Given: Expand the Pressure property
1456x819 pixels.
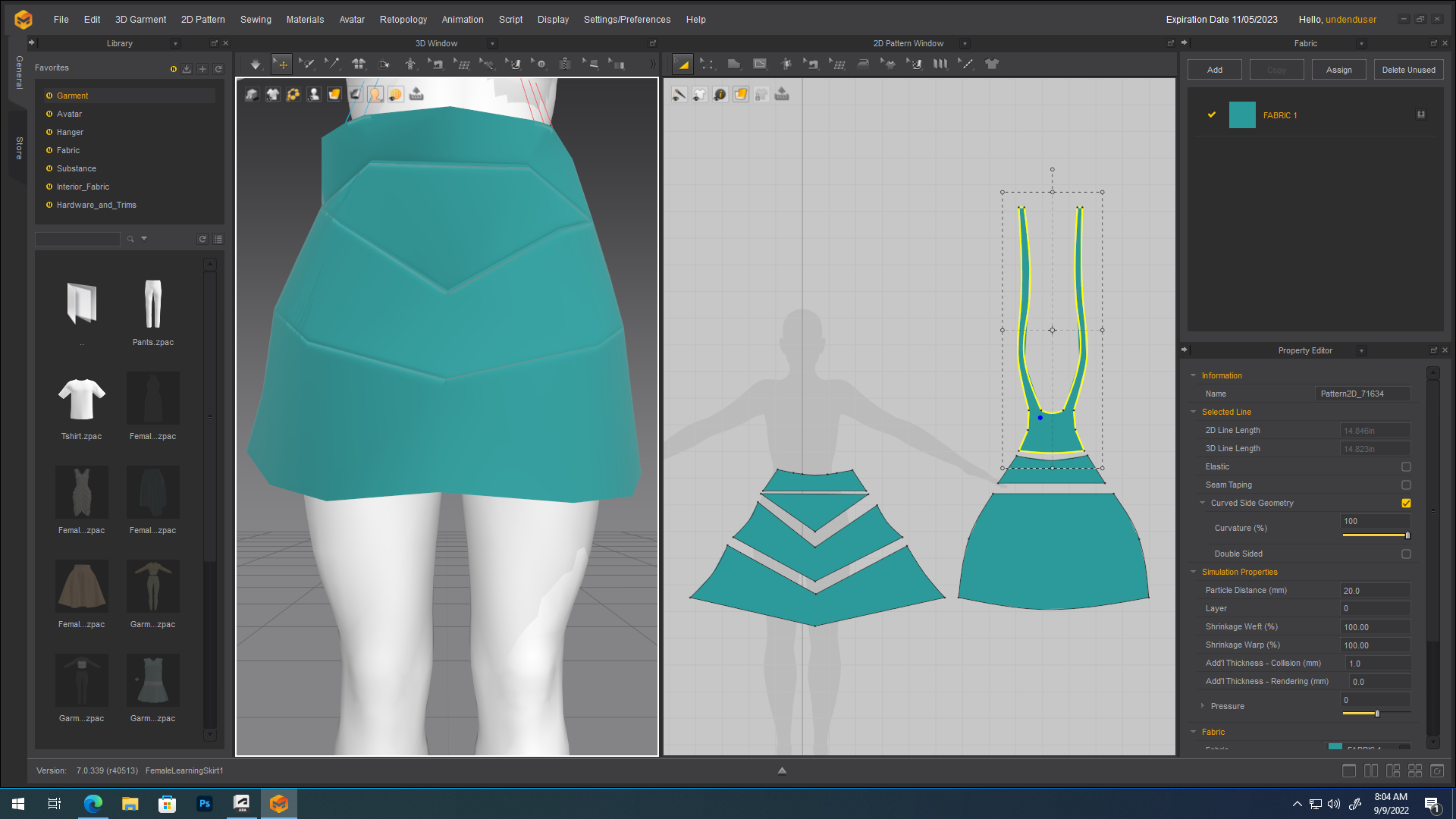Looking at the screenshot, I should (x=1203, y=706).
